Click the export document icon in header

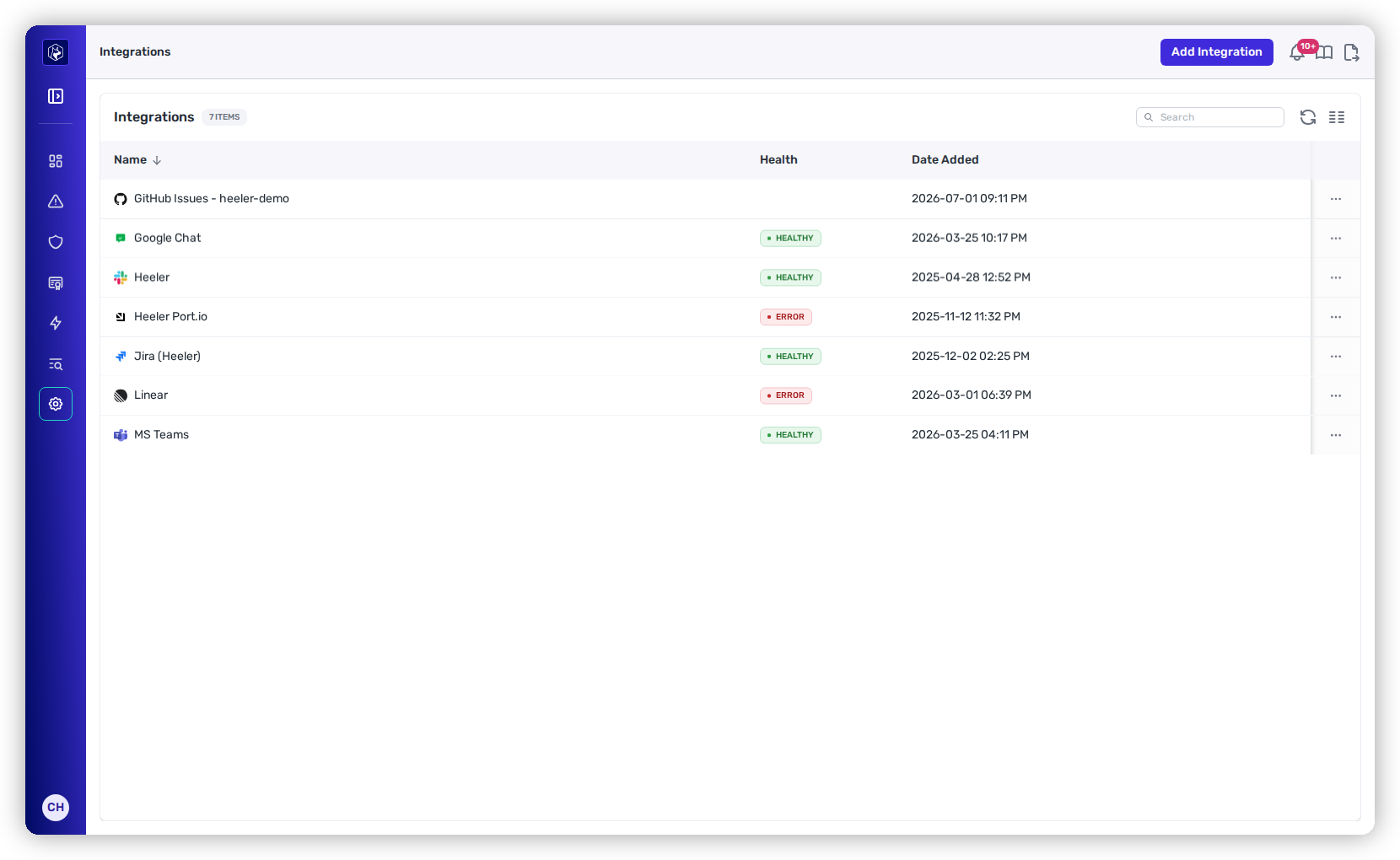point(1351,52)
